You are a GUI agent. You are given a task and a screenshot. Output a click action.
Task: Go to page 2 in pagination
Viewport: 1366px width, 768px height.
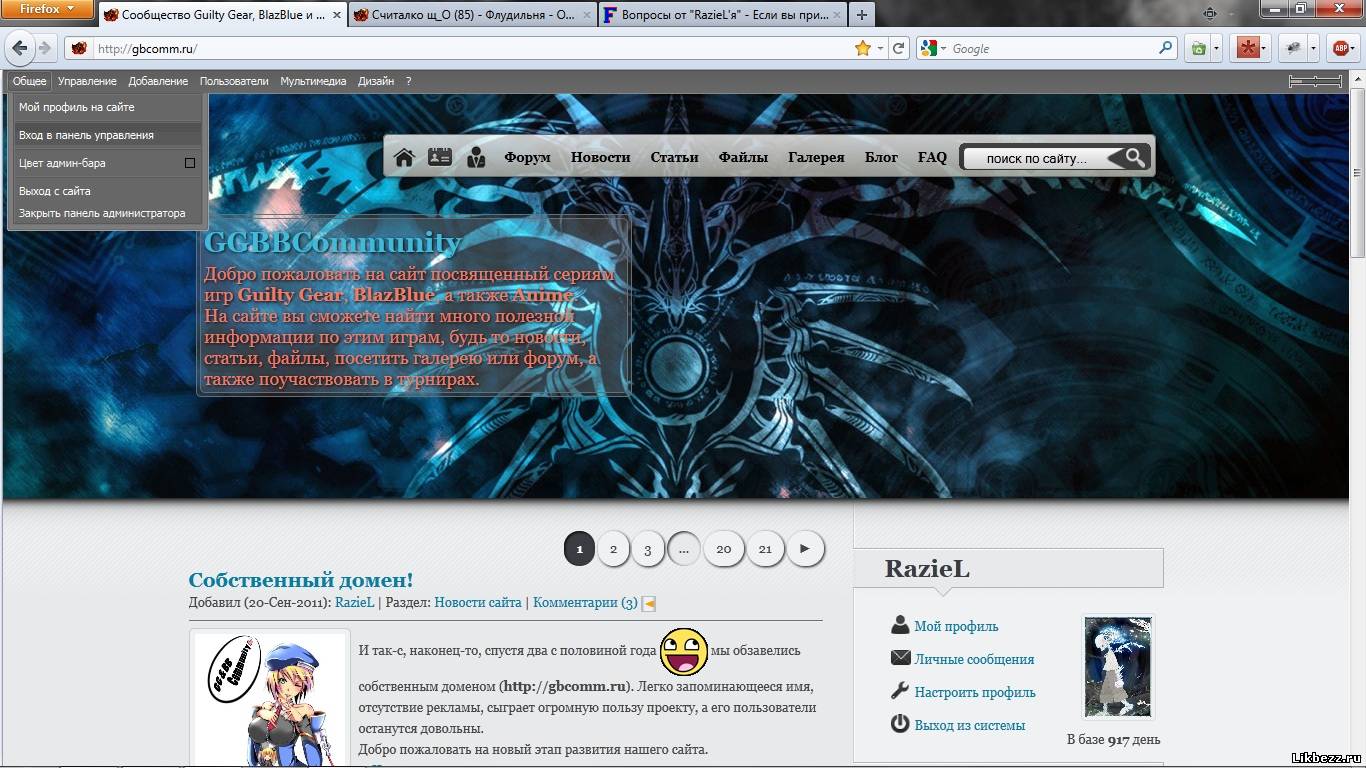(613, 548)
